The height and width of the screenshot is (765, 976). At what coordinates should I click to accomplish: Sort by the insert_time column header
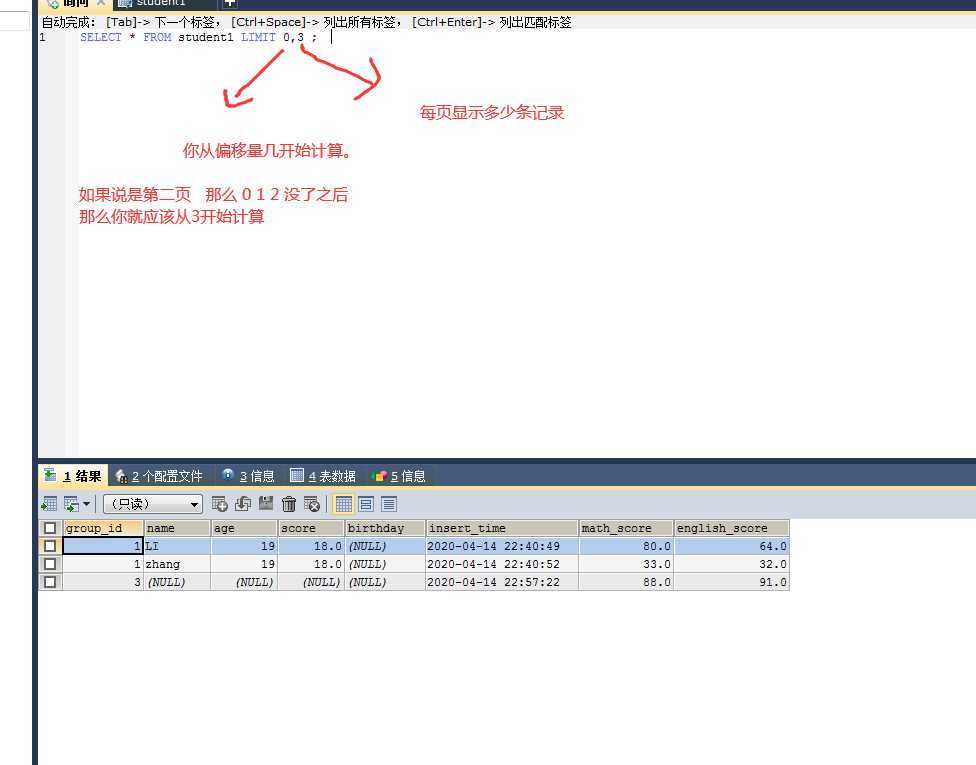click(x=502, y=528)
